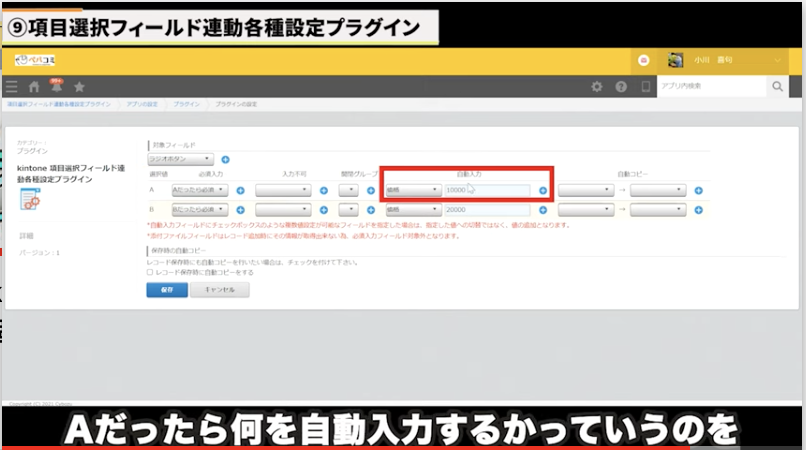Click the help question mark icon

[621, 87]
